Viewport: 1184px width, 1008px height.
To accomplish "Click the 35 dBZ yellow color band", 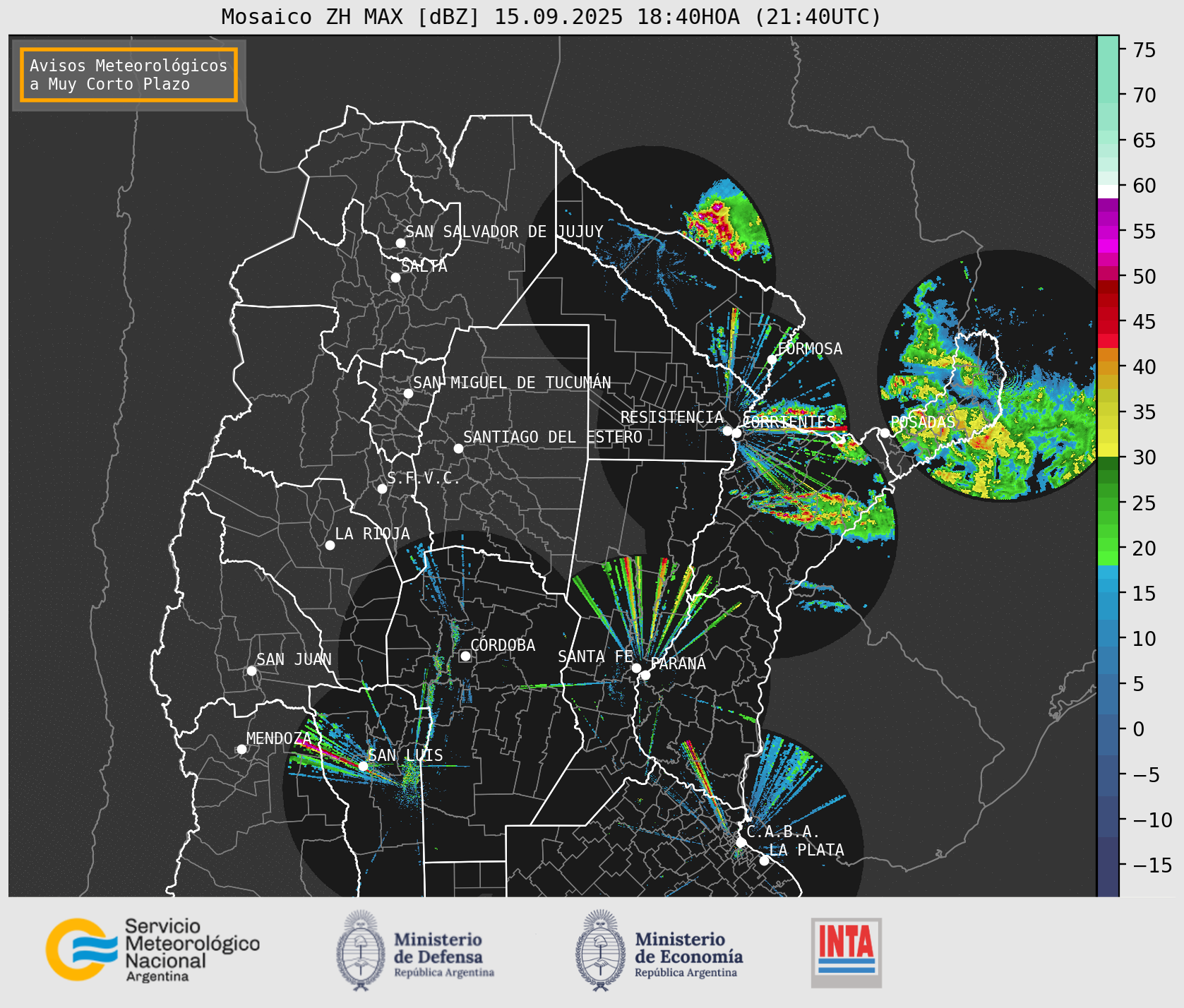I will tap(1108, 409).
